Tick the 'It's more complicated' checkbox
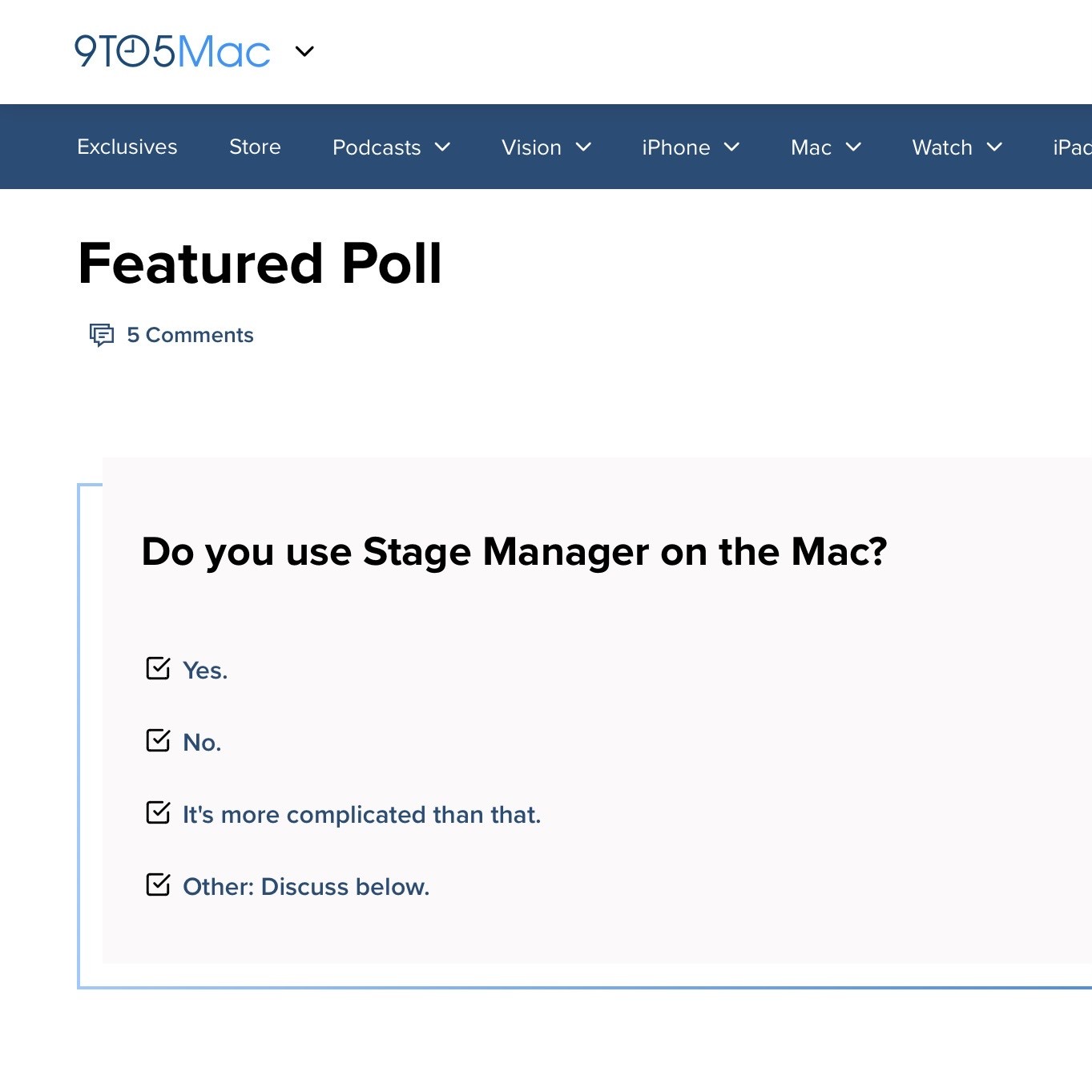The height and width of the screenshot is (1092, 1092). coord(158,812)
